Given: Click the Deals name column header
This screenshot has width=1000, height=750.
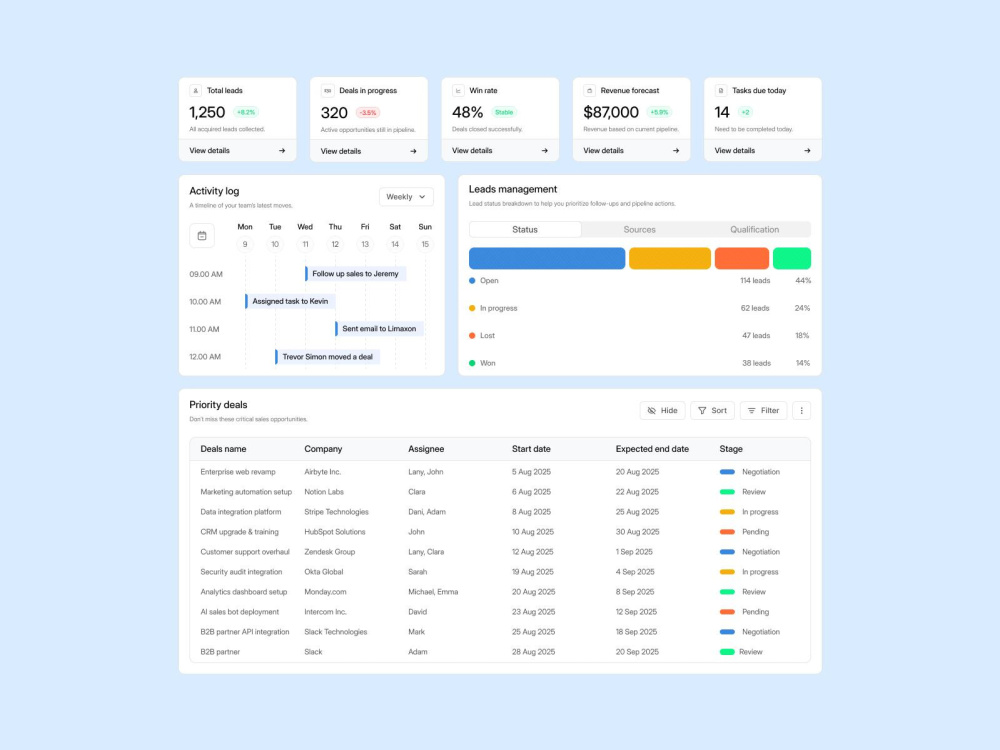Looking at the screenshot, I should (223, 449).
